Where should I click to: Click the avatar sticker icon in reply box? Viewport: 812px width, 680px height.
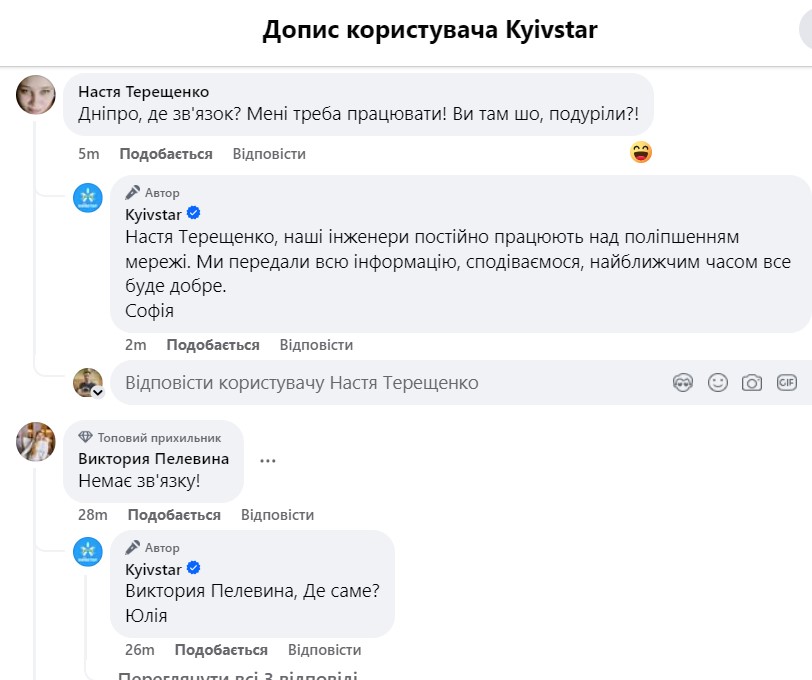(683, 383)
